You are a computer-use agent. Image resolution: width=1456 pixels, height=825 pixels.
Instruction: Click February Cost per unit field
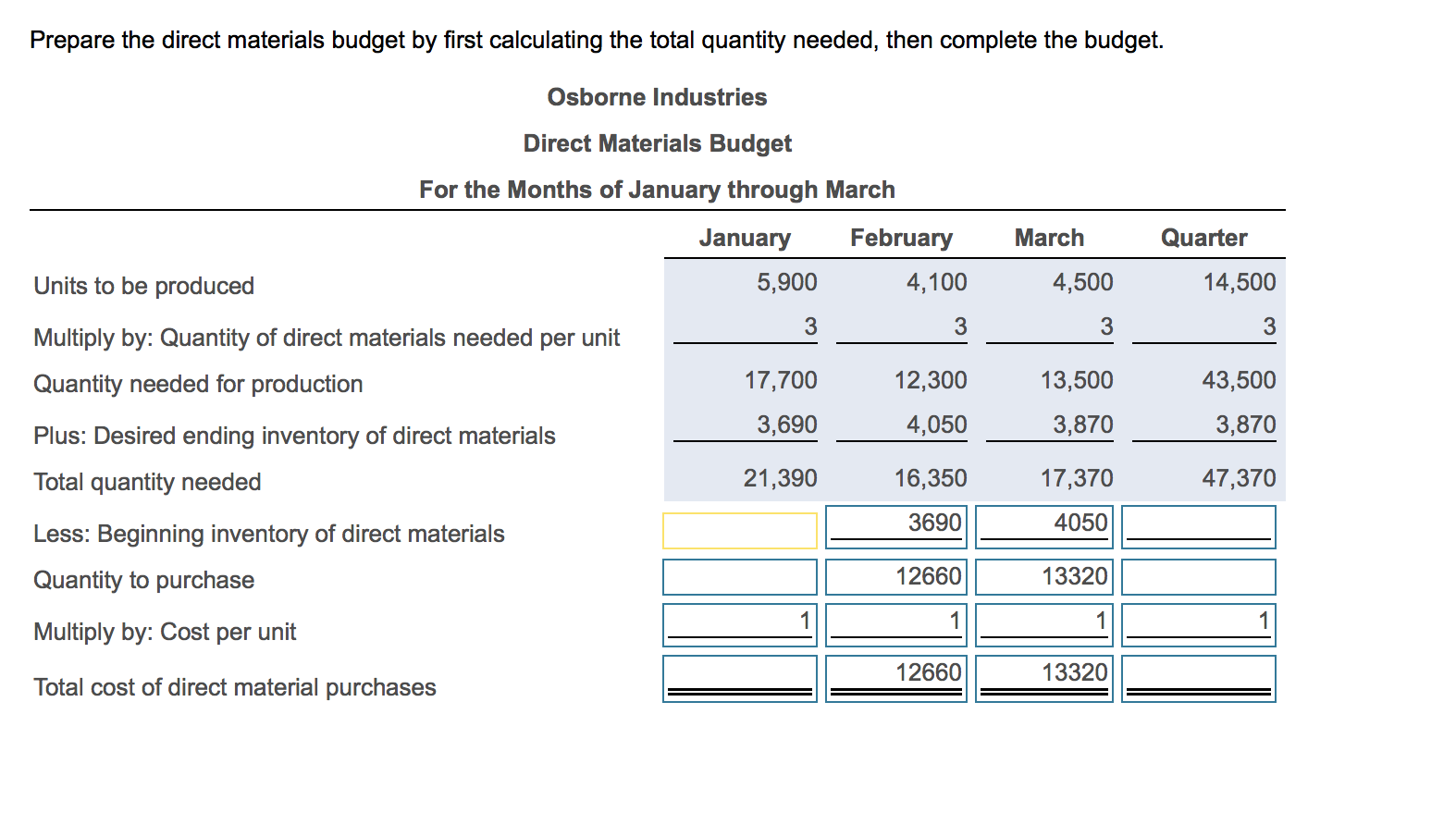[896, 624]
